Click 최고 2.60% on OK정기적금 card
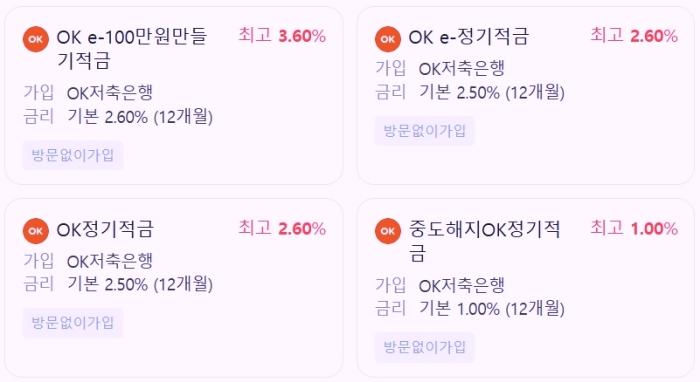 pyautogui.click(x=282, y=228)
